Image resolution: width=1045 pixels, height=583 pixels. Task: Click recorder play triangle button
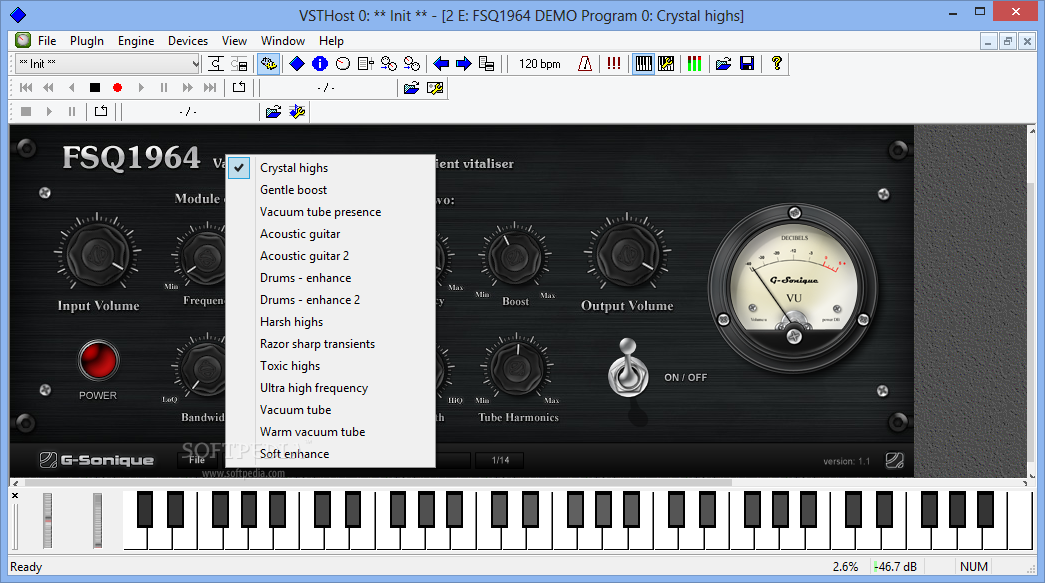(141, 88)
